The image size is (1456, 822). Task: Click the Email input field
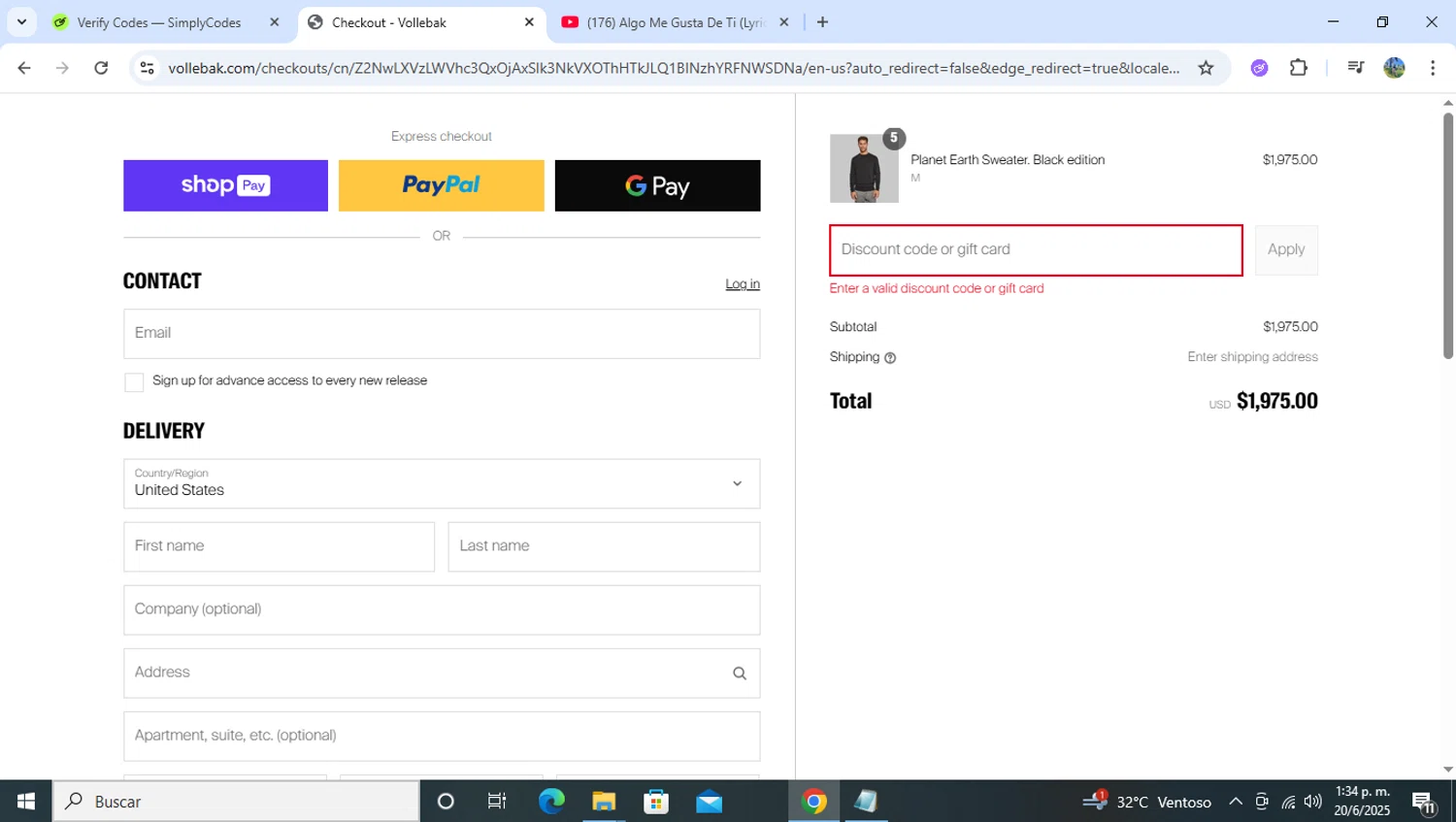coord(442,334)
